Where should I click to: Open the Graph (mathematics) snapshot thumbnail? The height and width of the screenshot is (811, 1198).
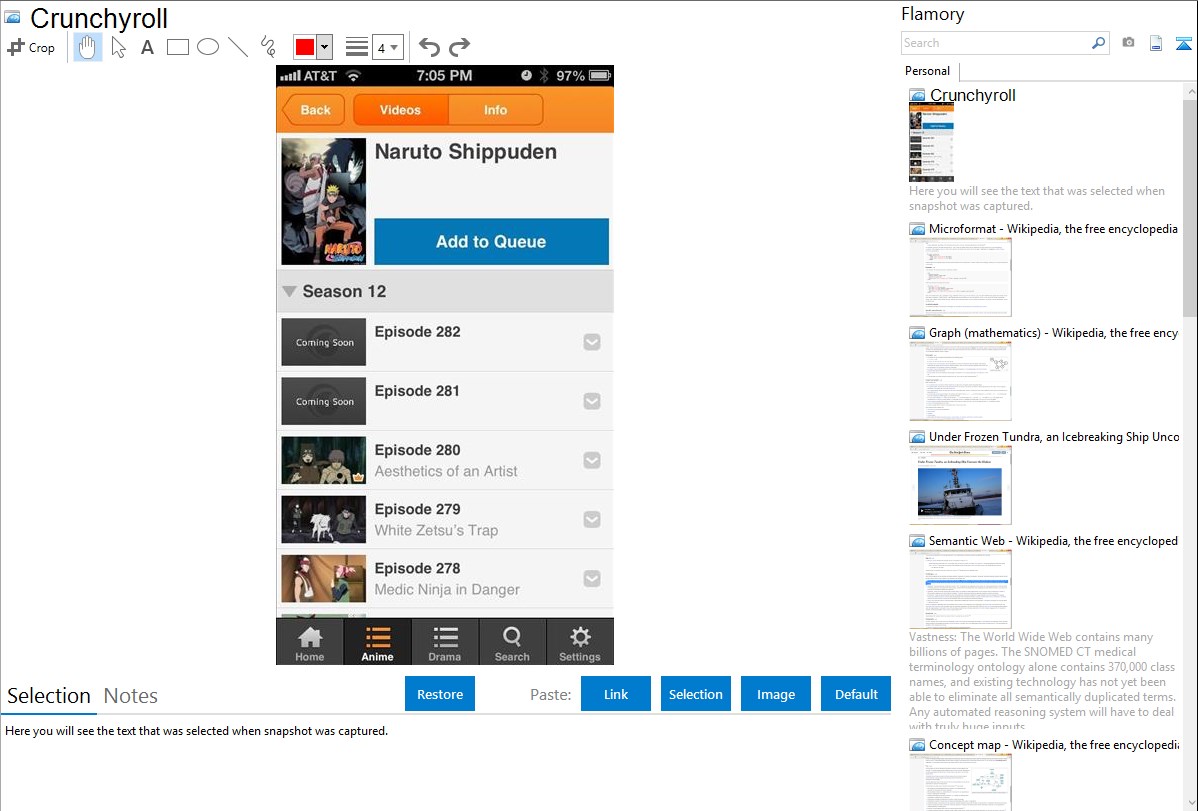coord(960,381)
